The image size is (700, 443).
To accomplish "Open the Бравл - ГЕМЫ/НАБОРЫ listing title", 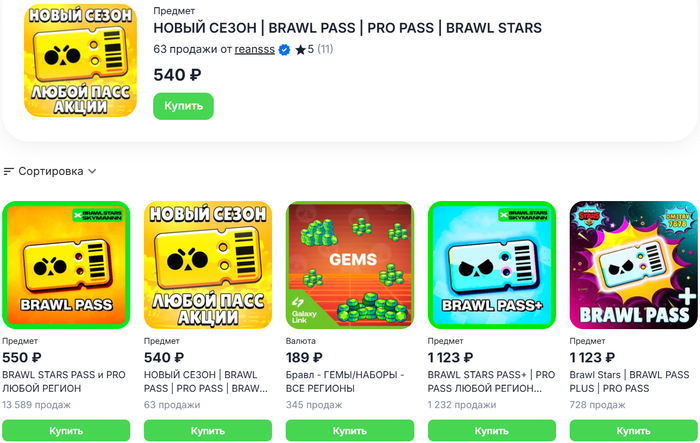I will click(345, 381).
